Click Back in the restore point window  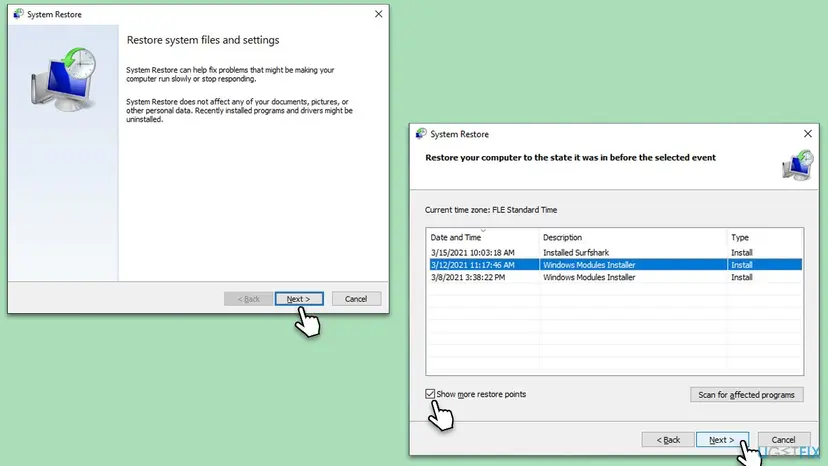coord(668,440)
